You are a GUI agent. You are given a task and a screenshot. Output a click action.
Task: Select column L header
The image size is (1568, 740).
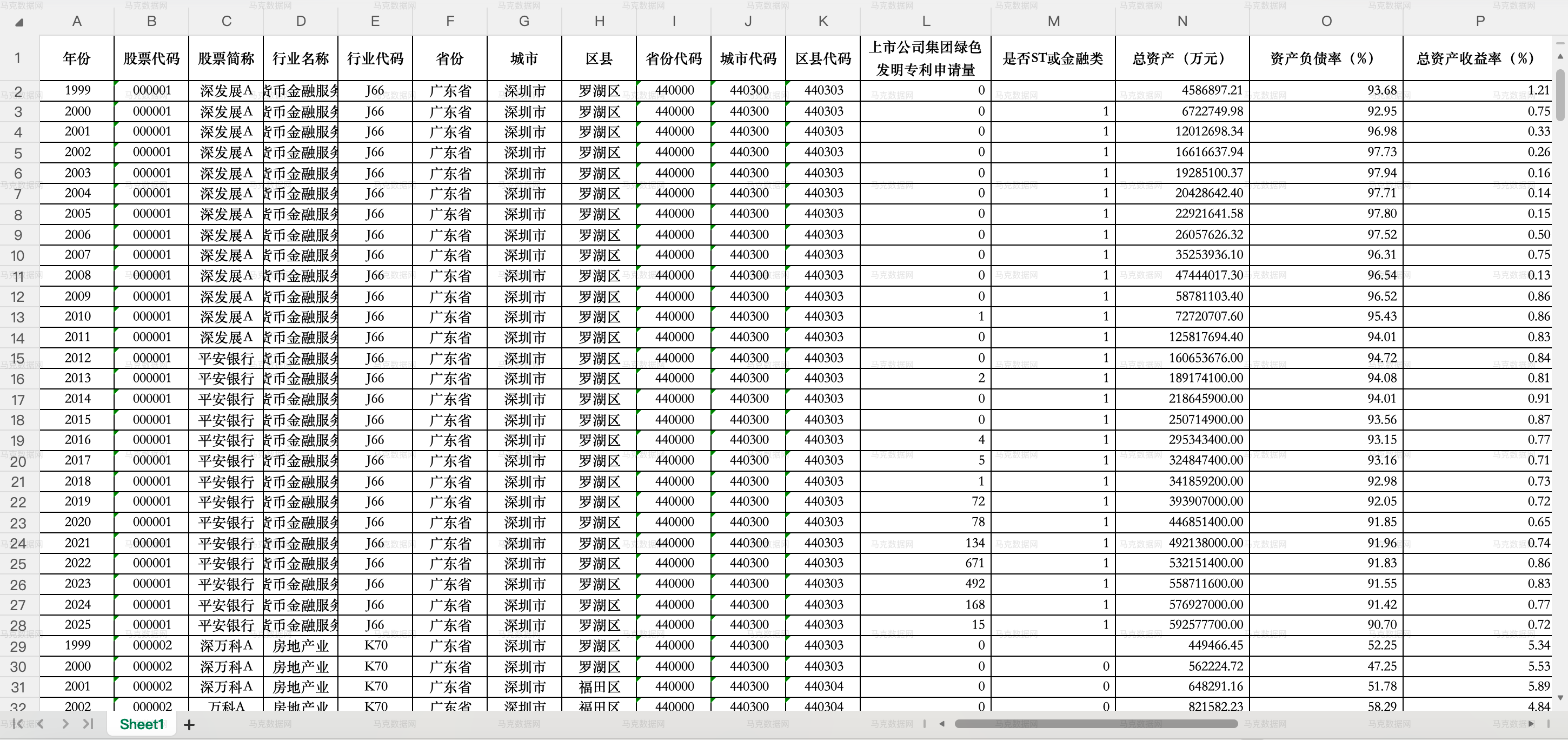[926, 21]
